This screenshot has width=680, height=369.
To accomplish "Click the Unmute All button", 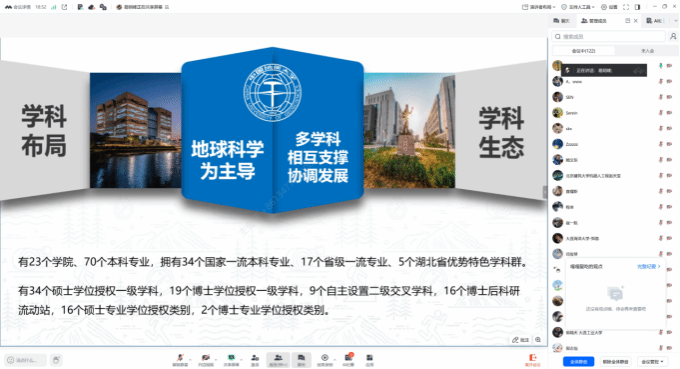I will pyautogui.click(x=615, y=362).
